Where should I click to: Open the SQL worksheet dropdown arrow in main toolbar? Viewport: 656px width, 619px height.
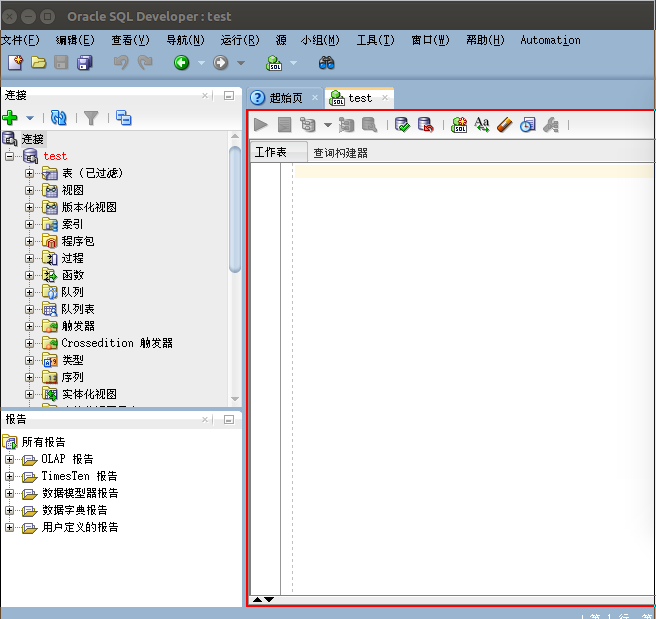[x=293, y=63]
